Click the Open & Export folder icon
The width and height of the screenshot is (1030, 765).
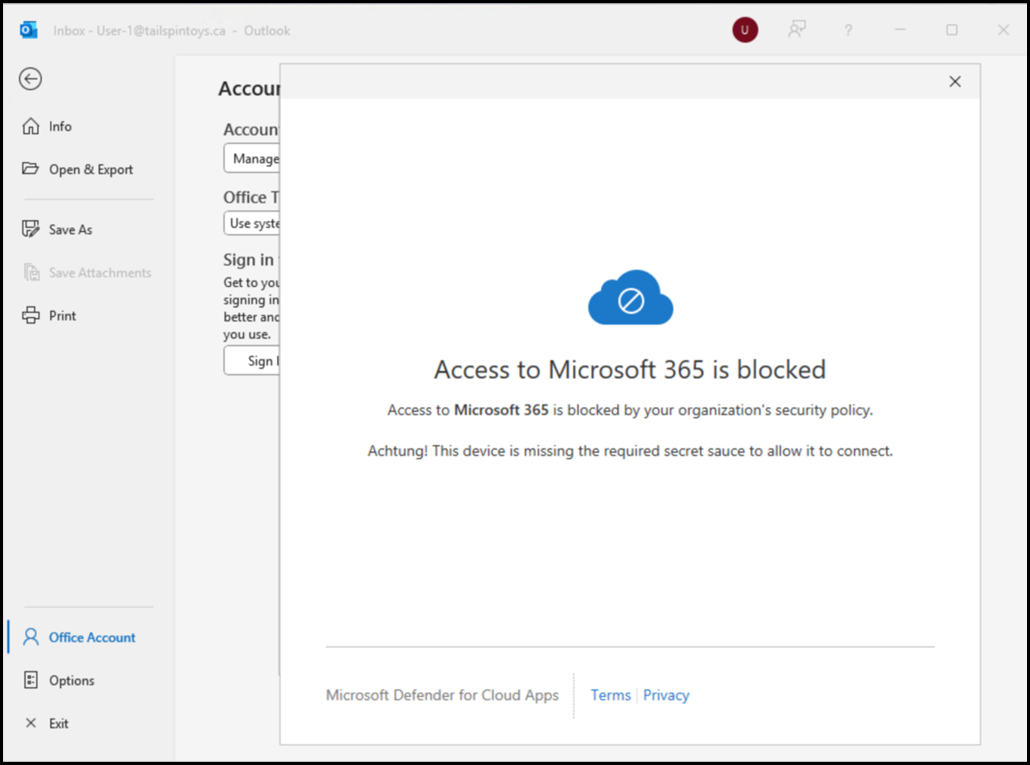tap(30, 169)
